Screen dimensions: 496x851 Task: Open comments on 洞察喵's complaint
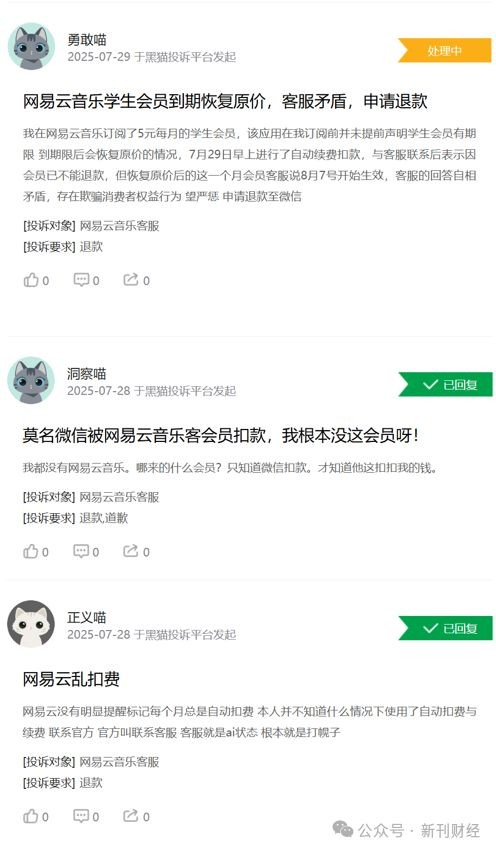click(x=86, y=551)
